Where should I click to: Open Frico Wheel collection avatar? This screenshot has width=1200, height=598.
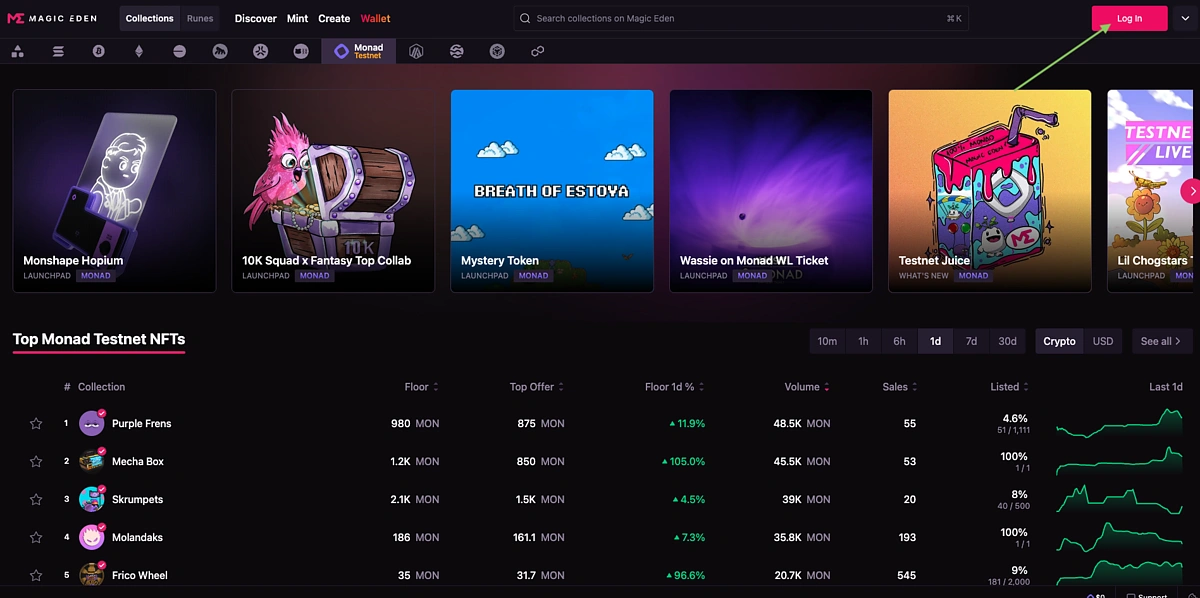[x=92, y=575]
